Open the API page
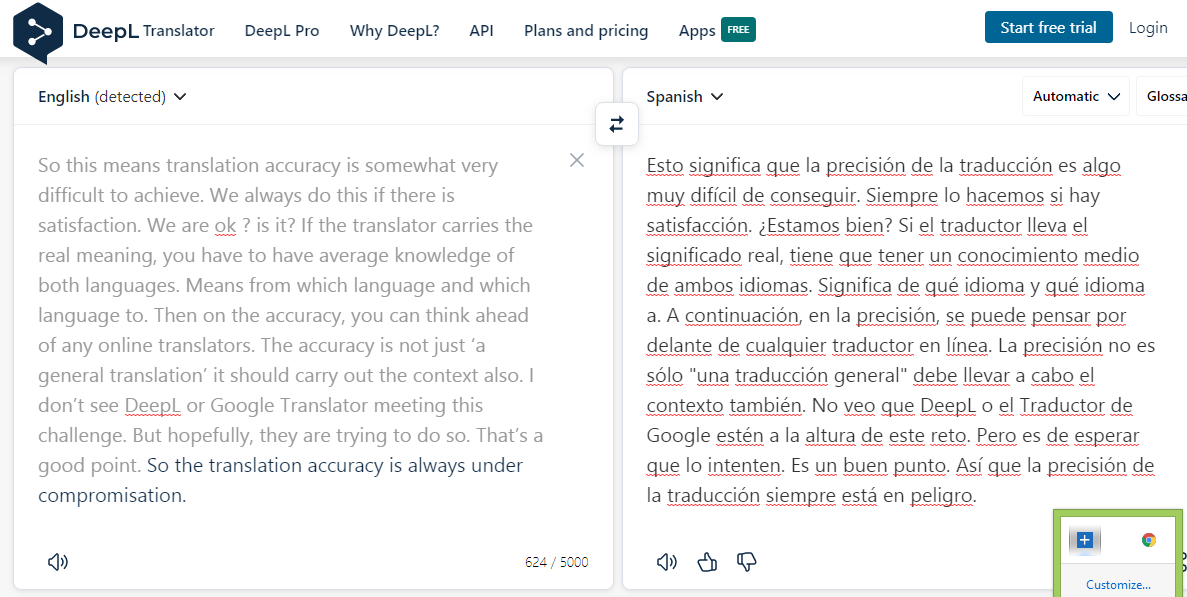 point(481,31)
